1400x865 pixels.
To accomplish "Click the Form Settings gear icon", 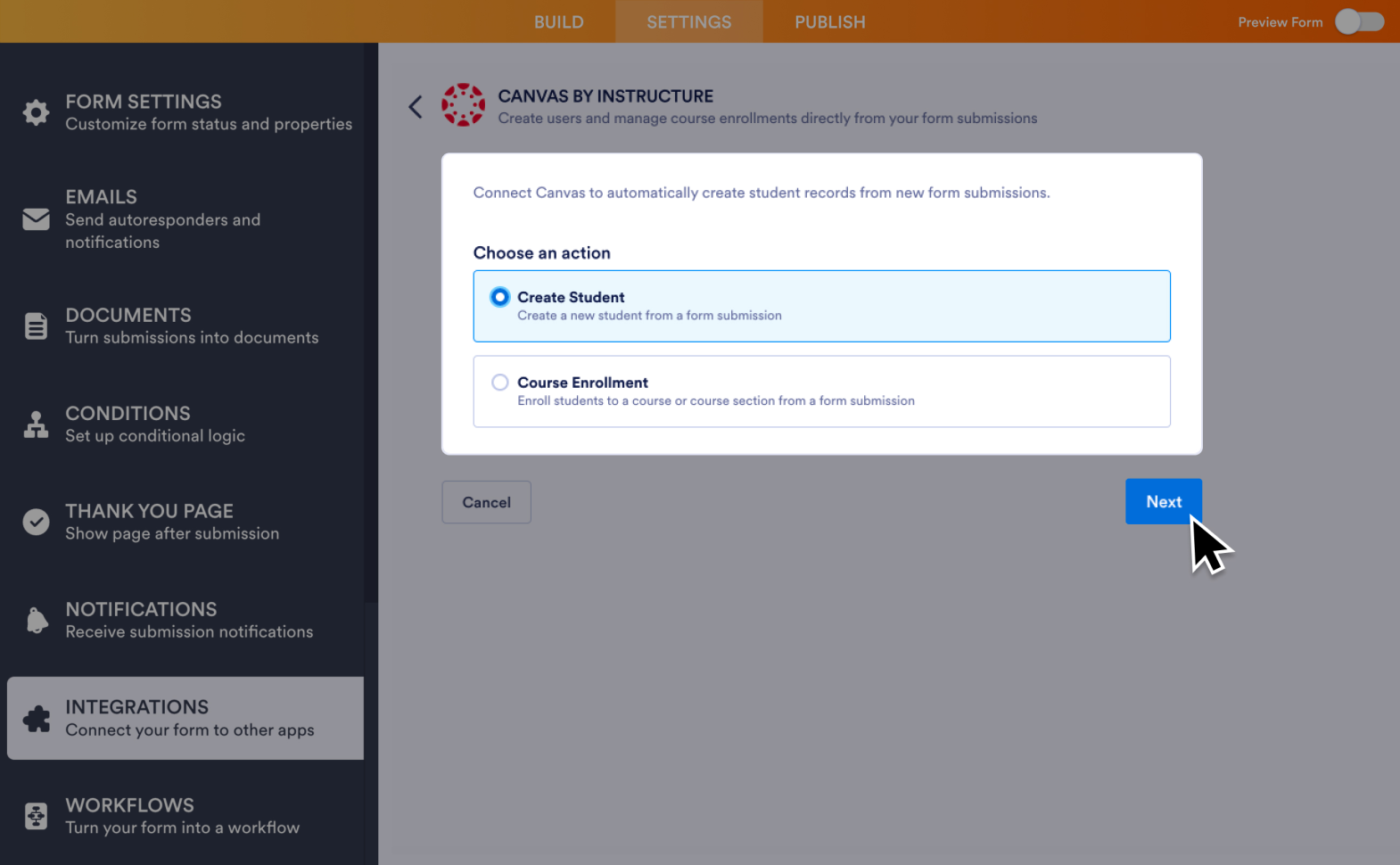I will [x=36, y=112].
